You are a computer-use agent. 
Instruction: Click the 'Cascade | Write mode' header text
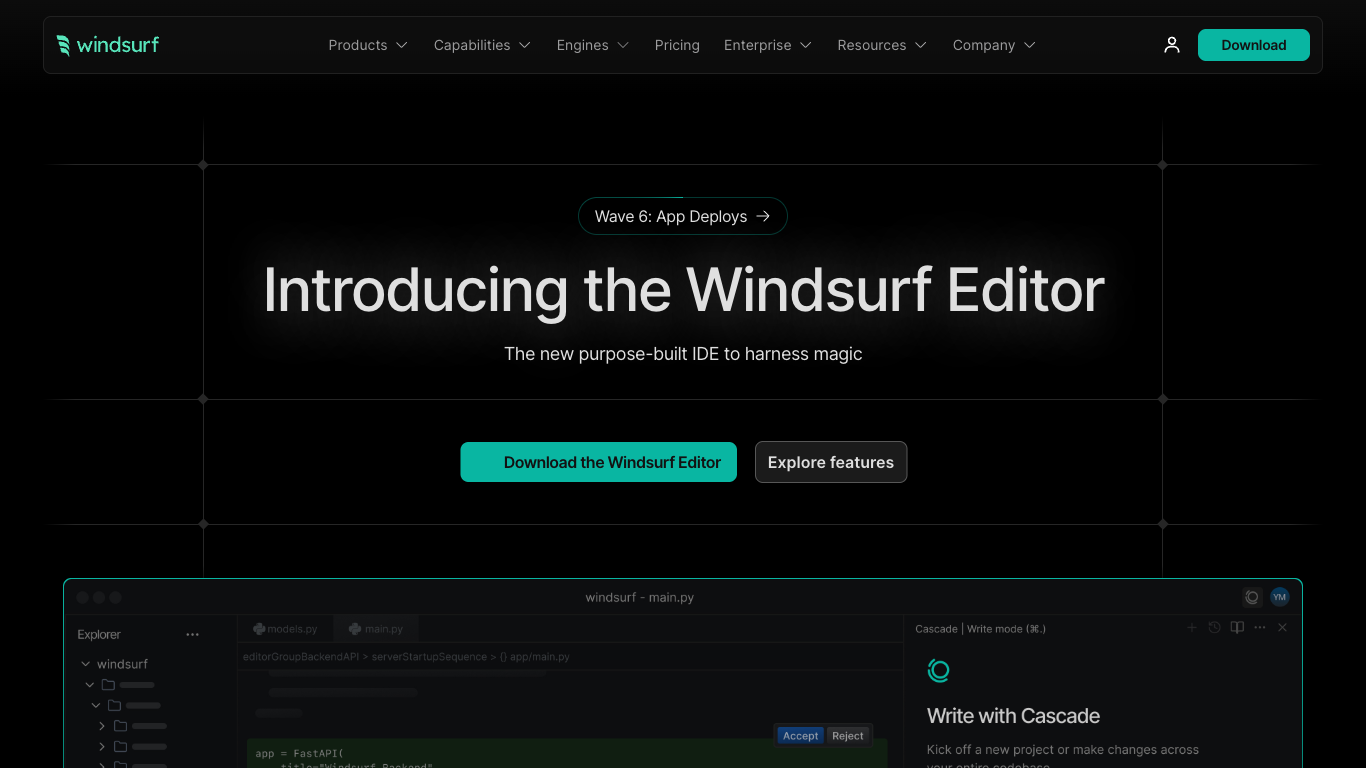pos(981,629)
